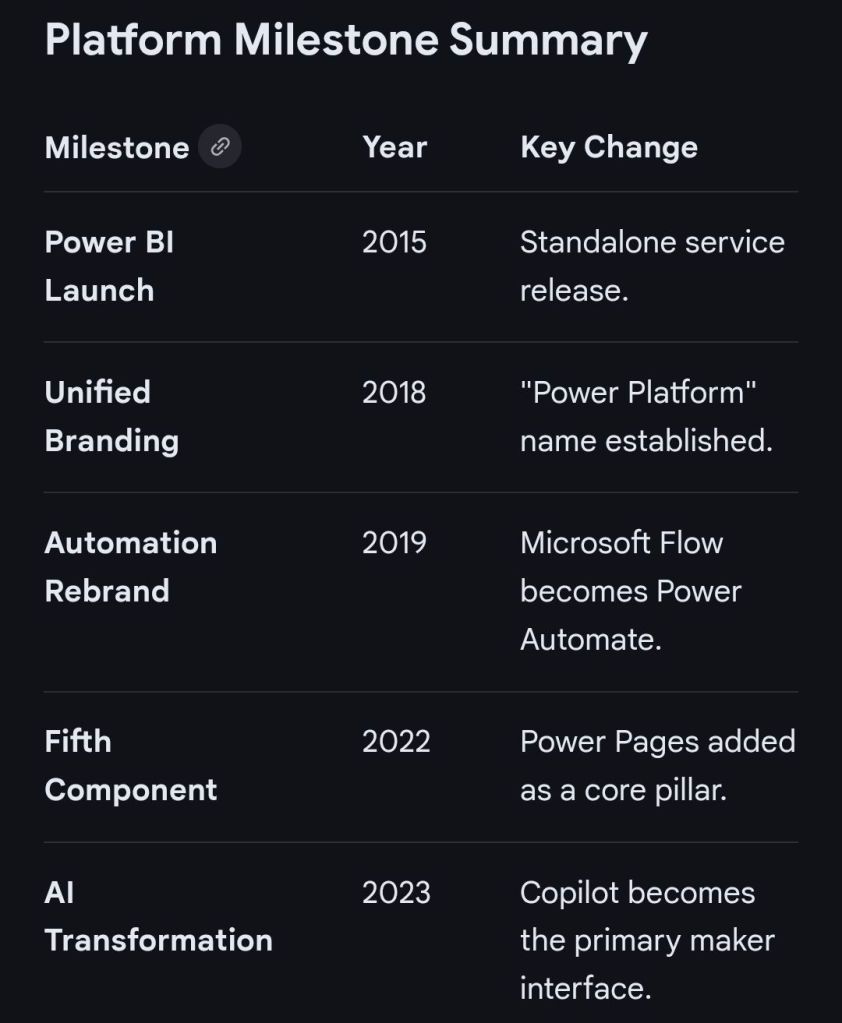Click the 2023 year cell

click(x=396, y=892)
